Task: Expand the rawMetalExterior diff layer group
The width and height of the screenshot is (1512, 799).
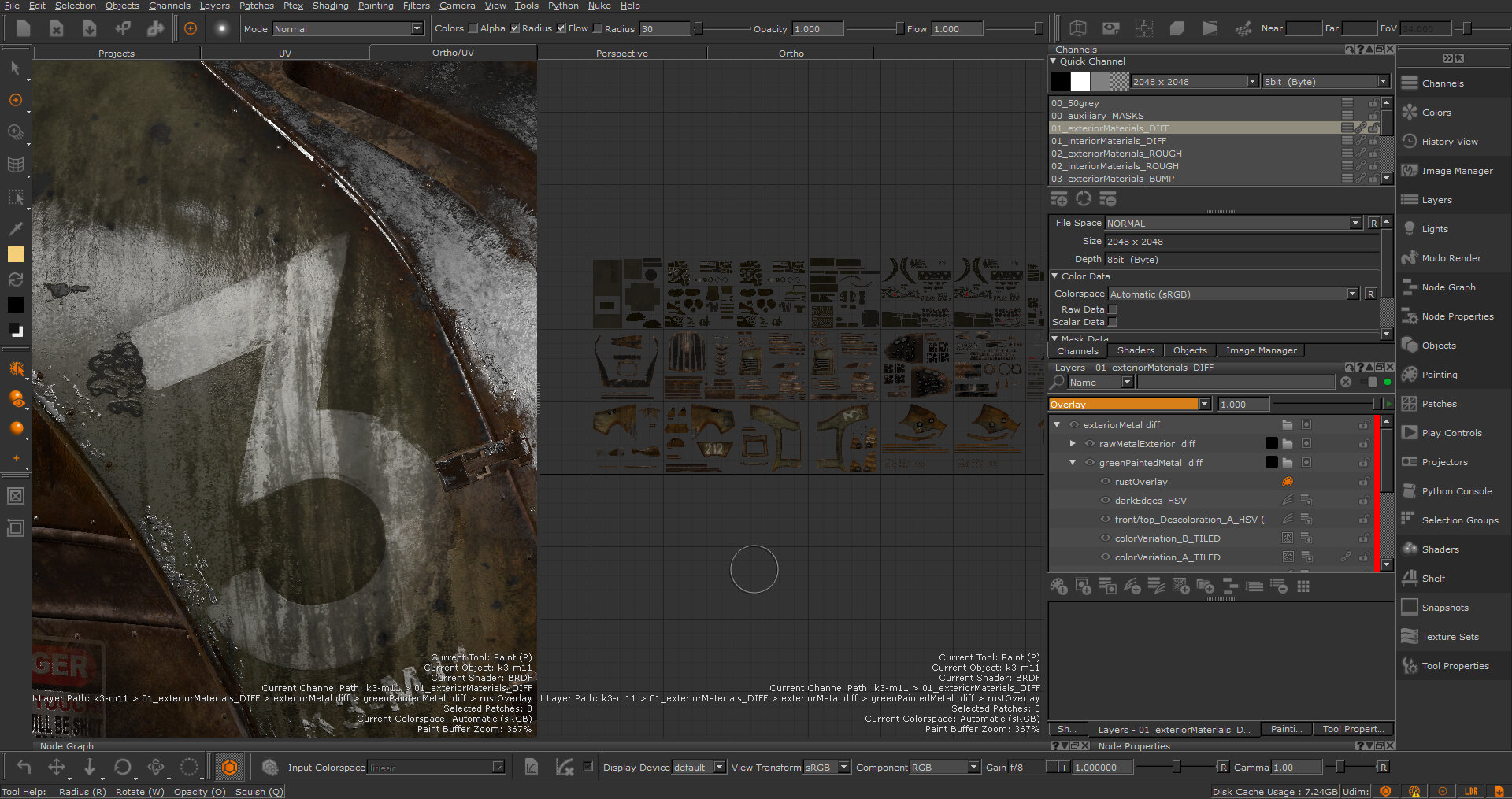Action: coord(1073,444)
